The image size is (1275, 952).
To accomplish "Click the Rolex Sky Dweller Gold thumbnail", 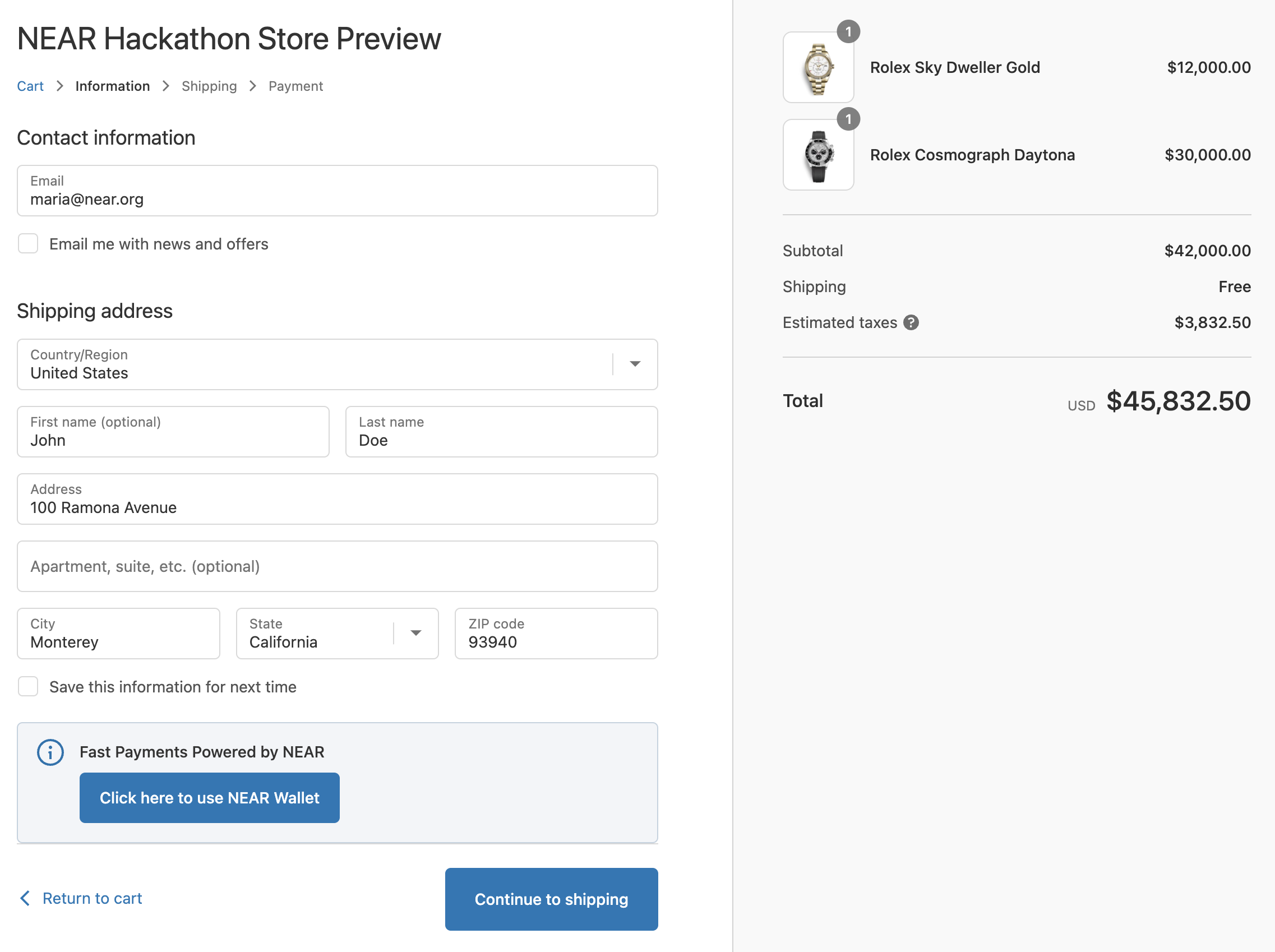I will point(817,68).
